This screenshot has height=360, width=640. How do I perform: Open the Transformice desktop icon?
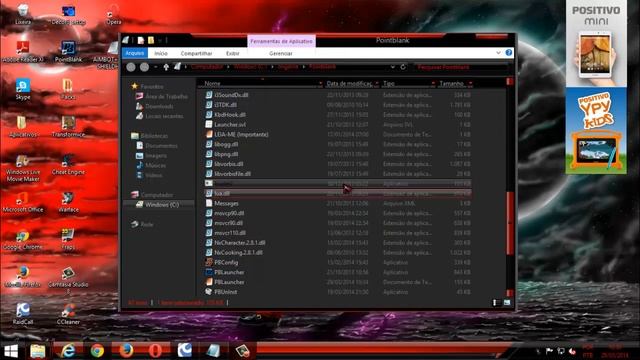click(x=68, y=127)
